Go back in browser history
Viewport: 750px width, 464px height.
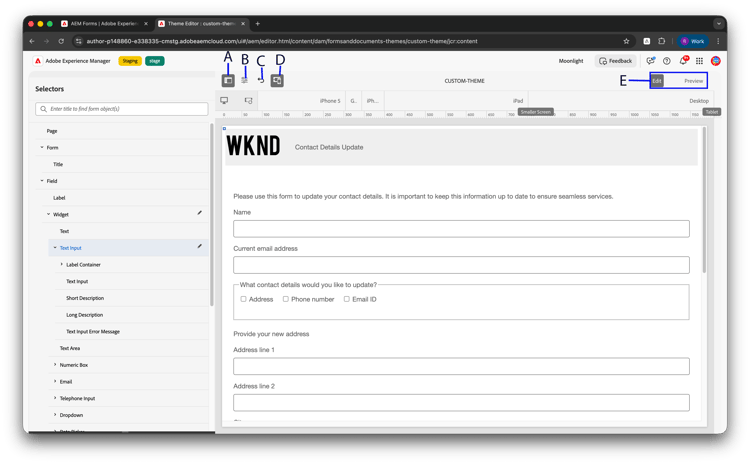pyautogui.click(x=32, y=41)
